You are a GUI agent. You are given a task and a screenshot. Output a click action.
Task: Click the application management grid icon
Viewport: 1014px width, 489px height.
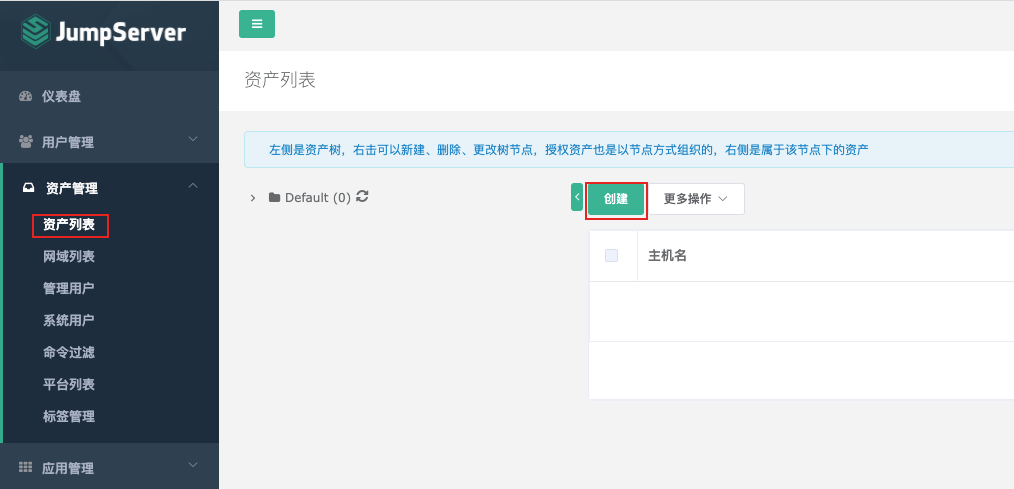click(26, 467)
